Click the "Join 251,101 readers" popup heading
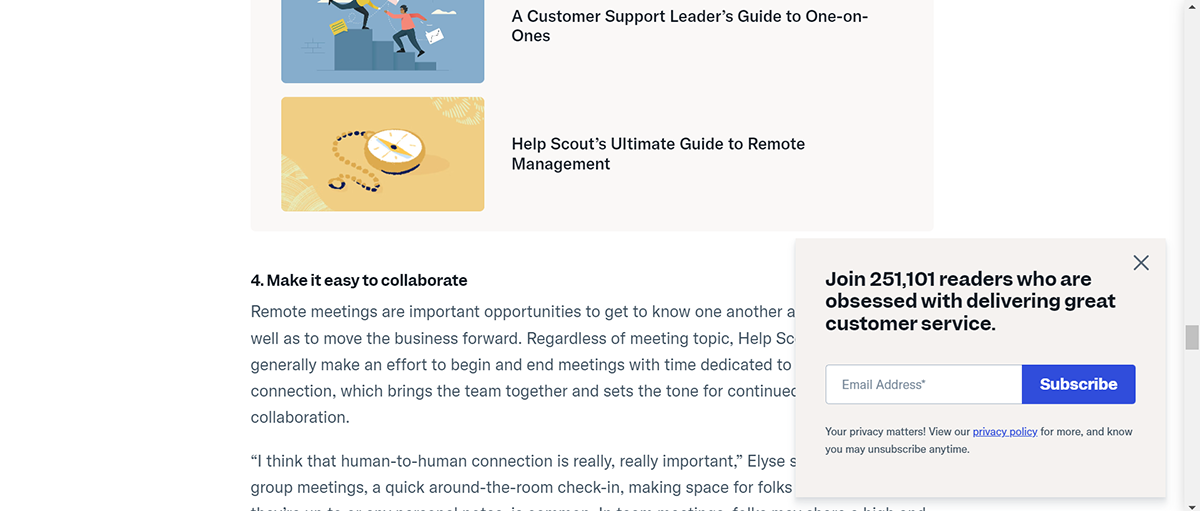The width and height of the screenshot is (1200, 511). [x=970, y=301]
